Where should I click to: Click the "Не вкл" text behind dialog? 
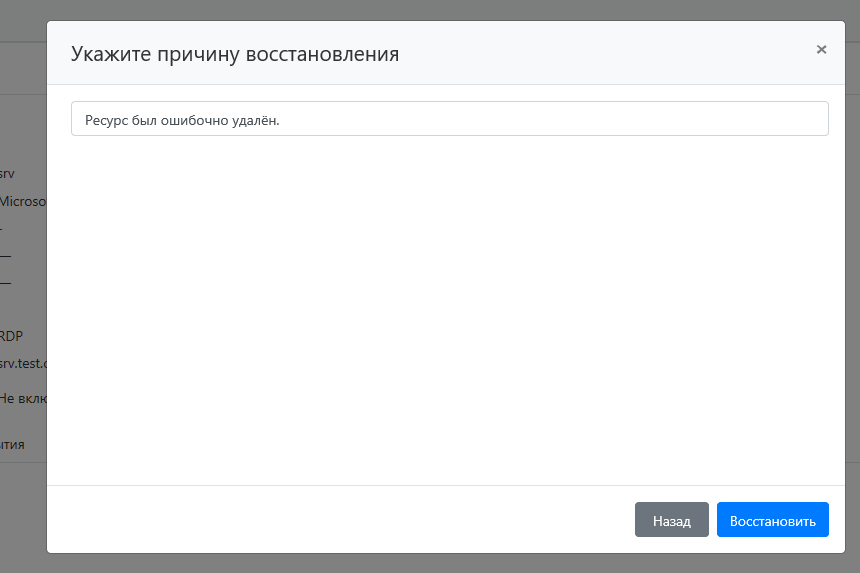click(x=23, y=398)
